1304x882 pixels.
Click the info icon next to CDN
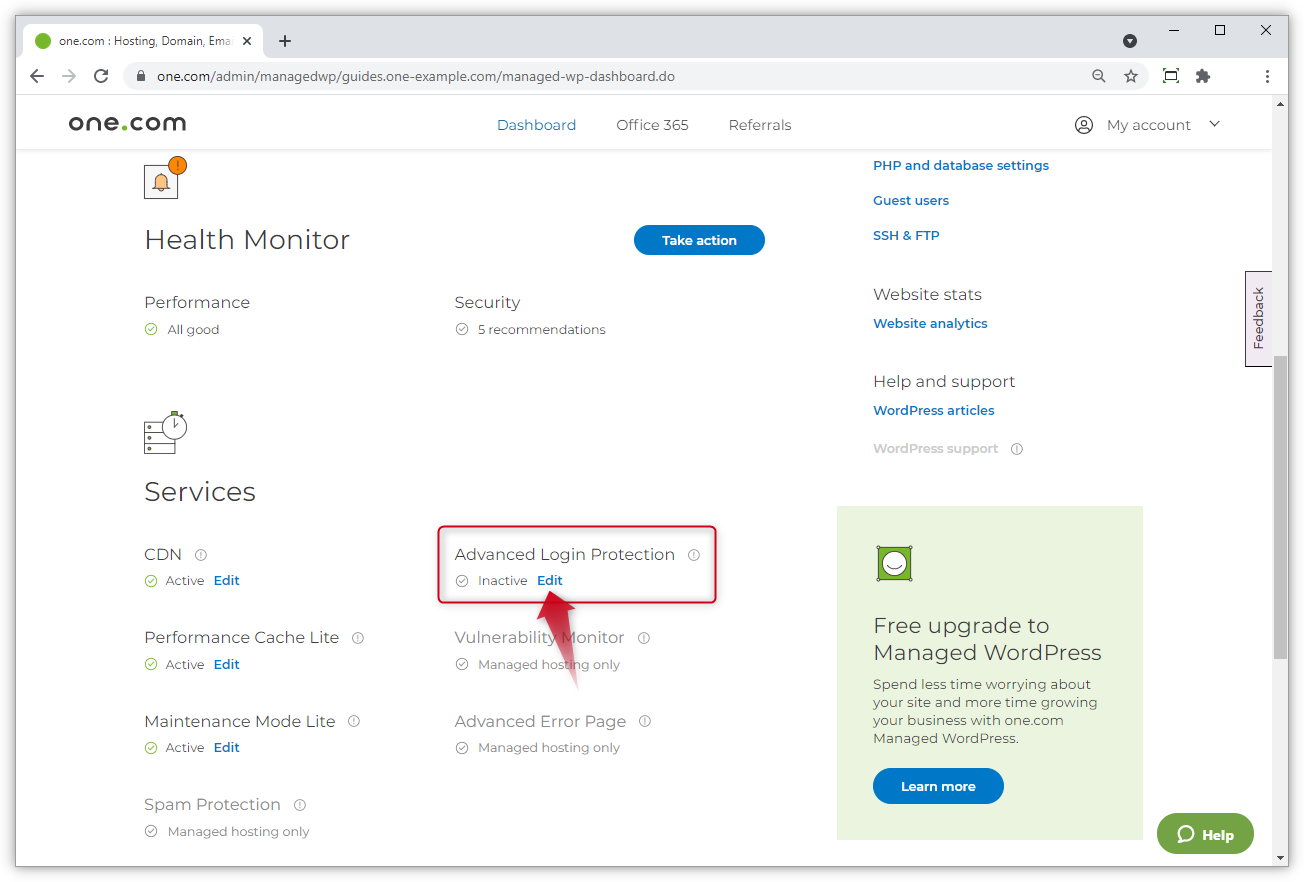coord(200,554)
